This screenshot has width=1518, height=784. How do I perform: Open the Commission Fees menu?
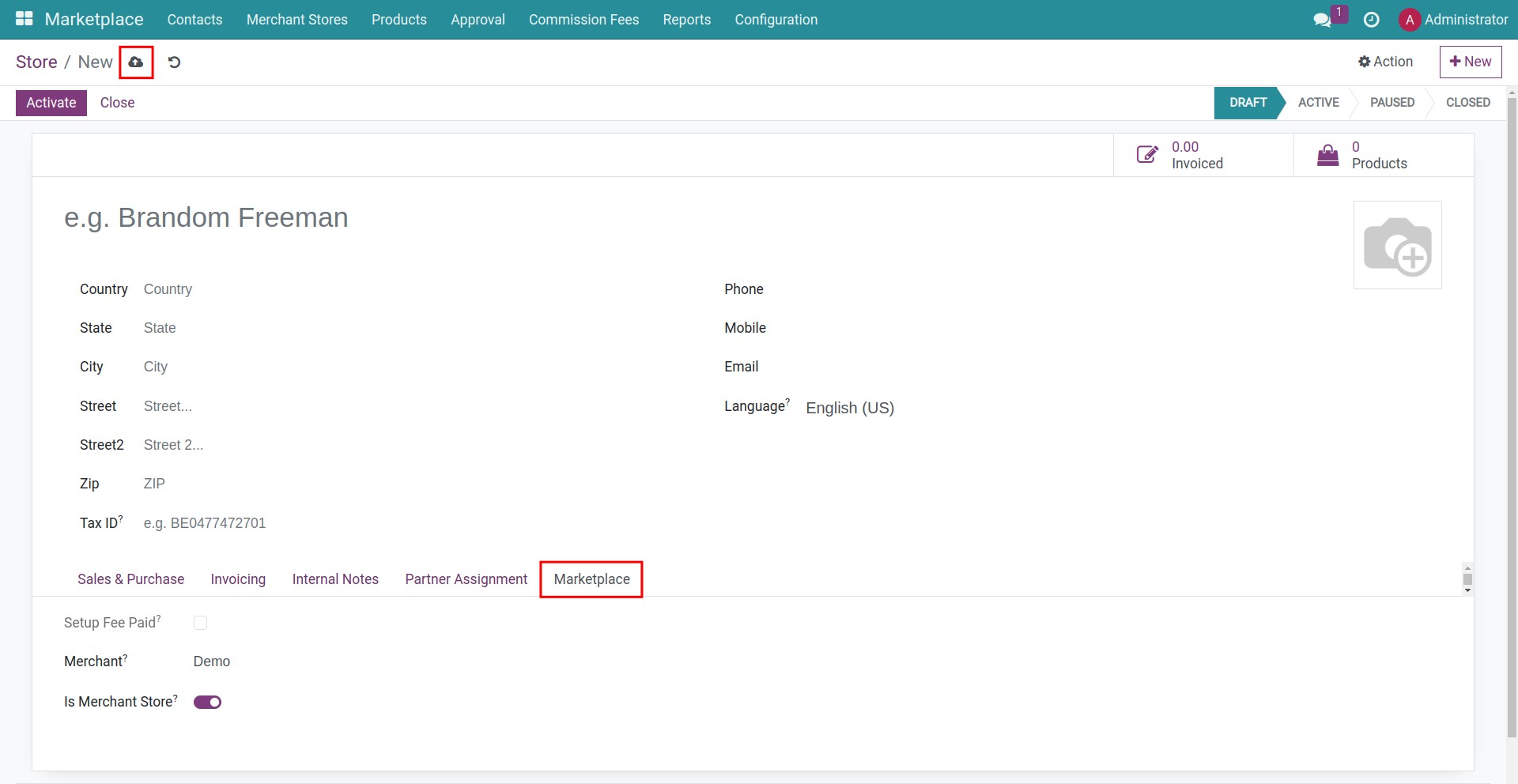tap(583, 20)
